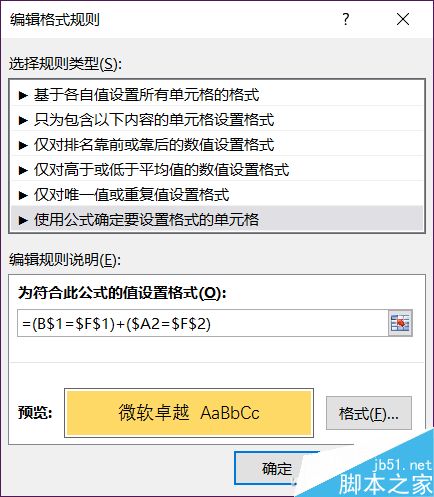Screen dimensions: 434x497
Task: Click the yellow preview swatch 微软卓越 AaBbCc
Action: pos(189,413)
